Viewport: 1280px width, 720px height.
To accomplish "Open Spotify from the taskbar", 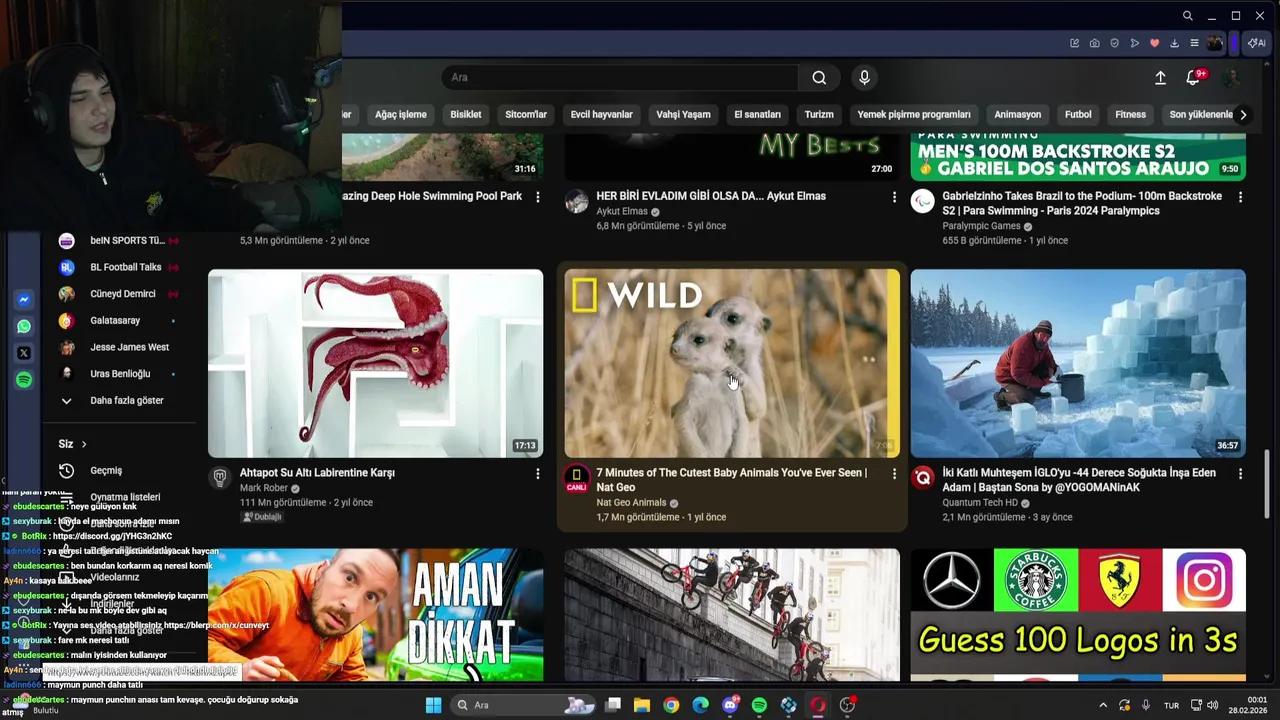I will (x=759, y=705).
